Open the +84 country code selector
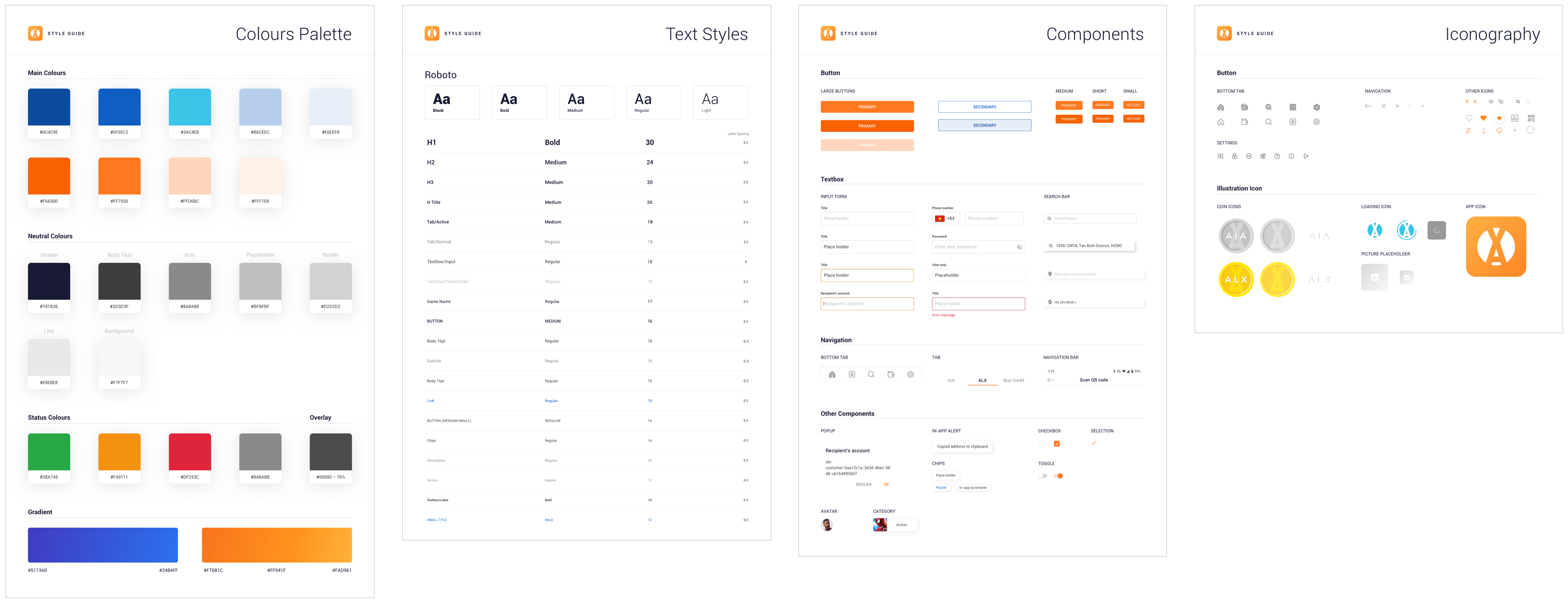 (x=946, y=218)
